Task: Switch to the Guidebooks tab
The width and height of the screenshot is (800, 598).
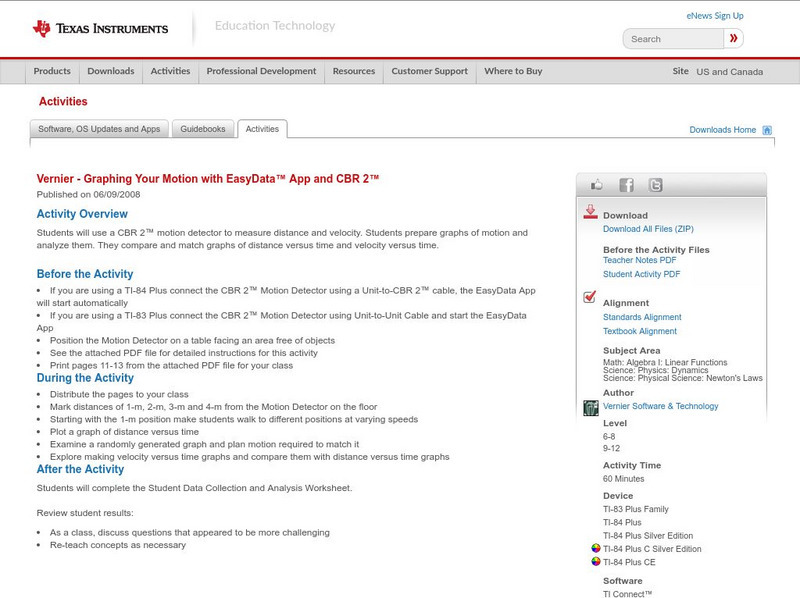Action: [203, 129]
